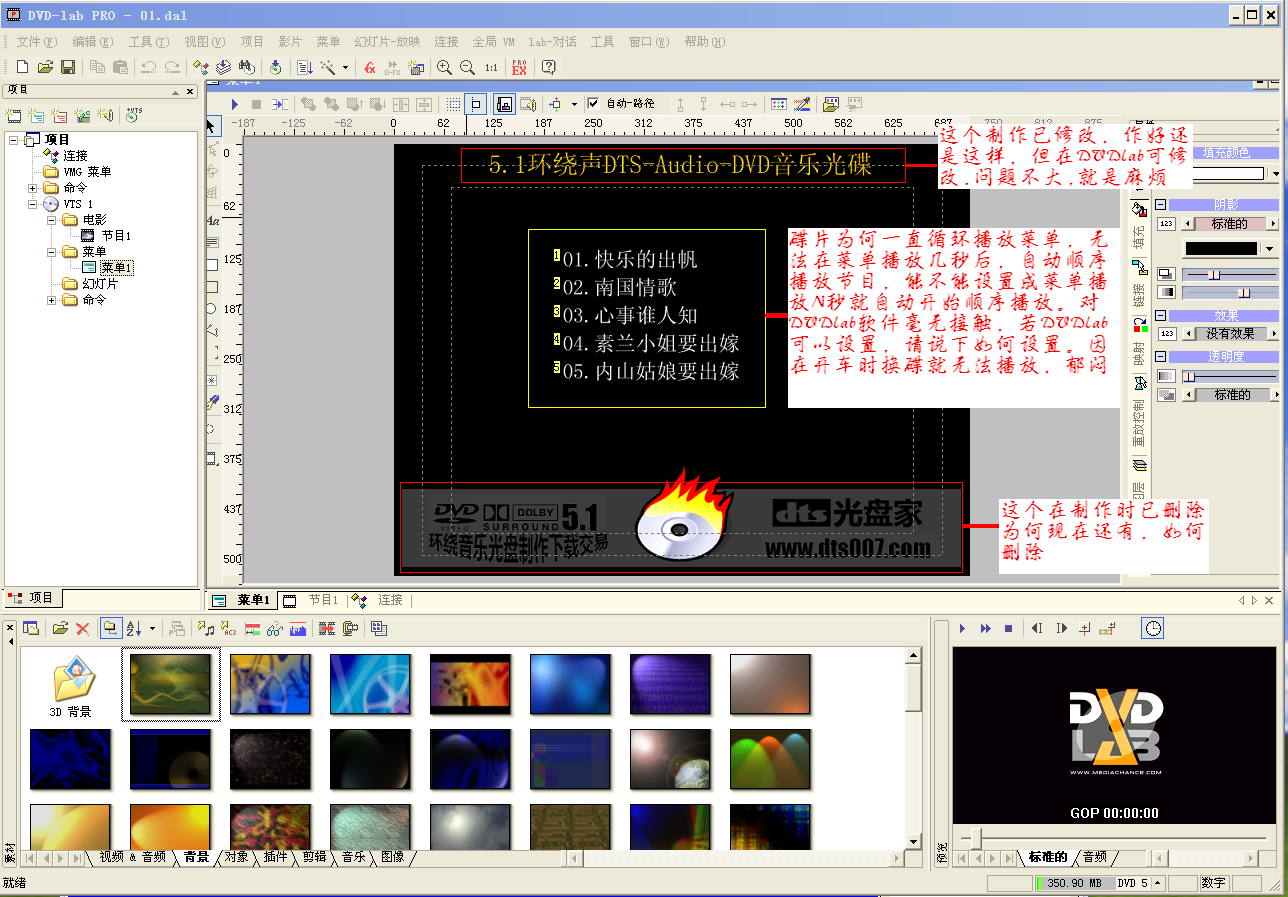This screenshot has width=1288, height=897.
Task: Switch to the 音频 preview tab
Action: [1095, 857]
